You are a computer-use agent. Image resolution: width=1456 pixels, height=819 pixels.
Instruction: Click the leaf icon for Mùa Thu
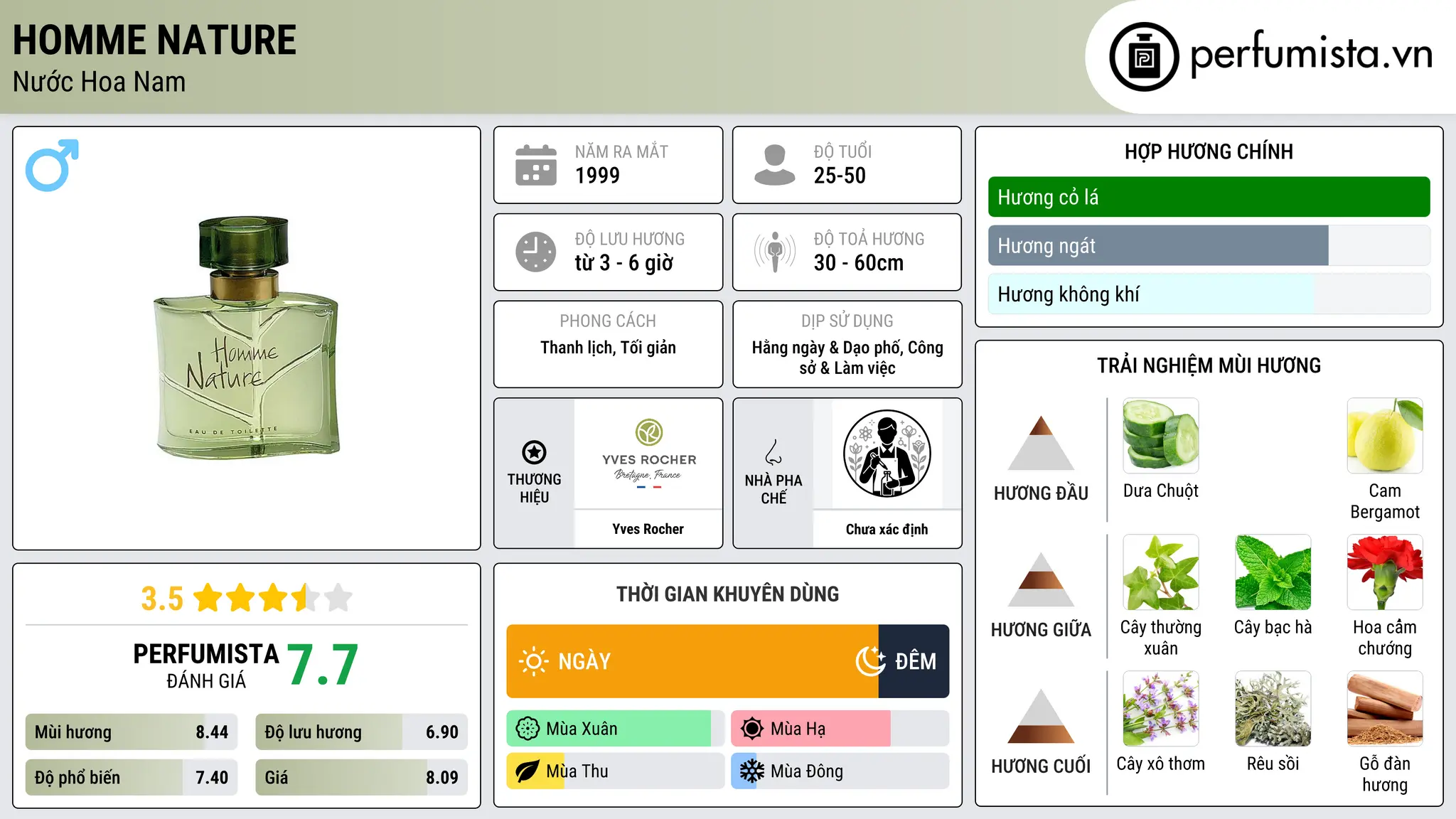(528, 771)
